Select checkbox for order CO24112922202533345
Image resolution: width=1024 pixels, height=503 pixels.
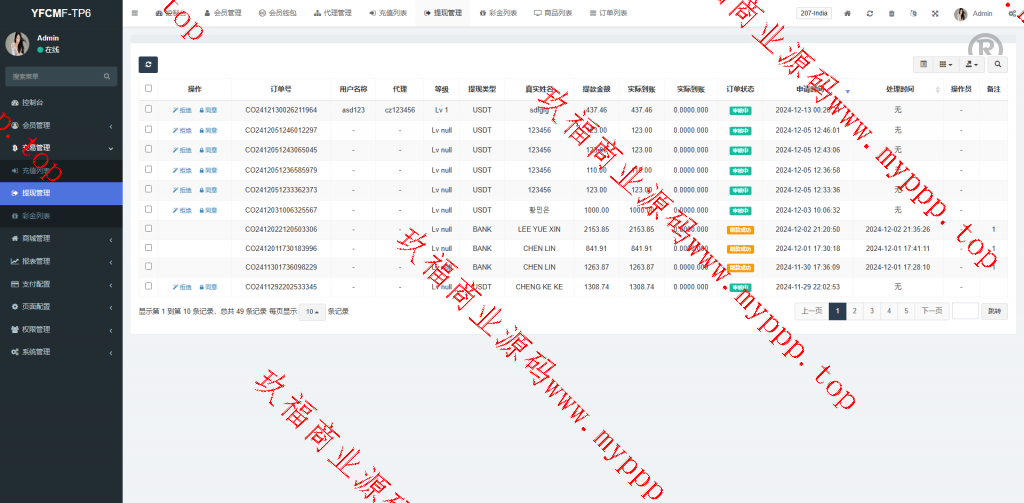[x=148, y=286]
